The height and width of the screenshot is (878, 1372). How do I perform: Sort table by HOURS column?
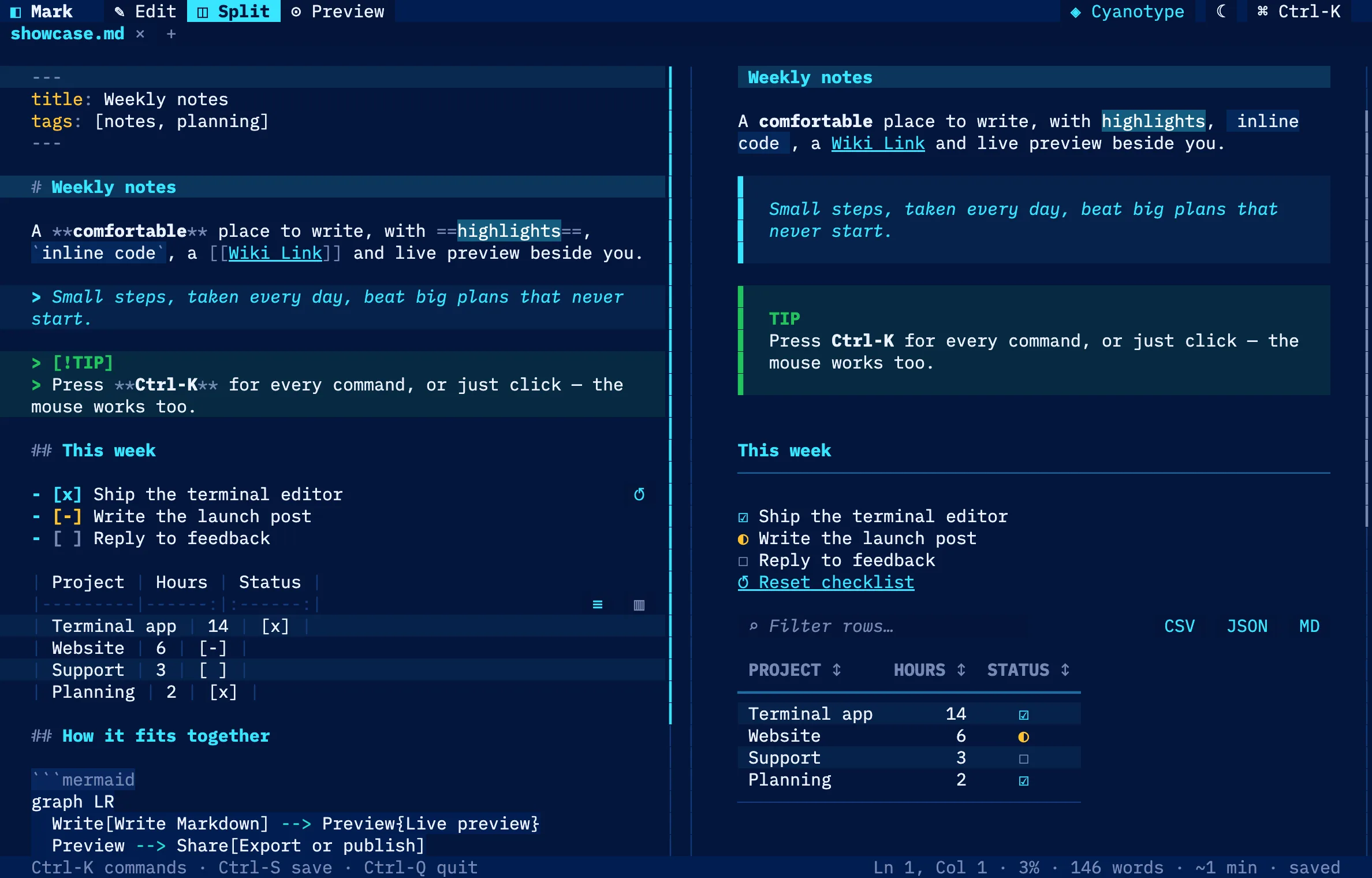coord(930,670)
